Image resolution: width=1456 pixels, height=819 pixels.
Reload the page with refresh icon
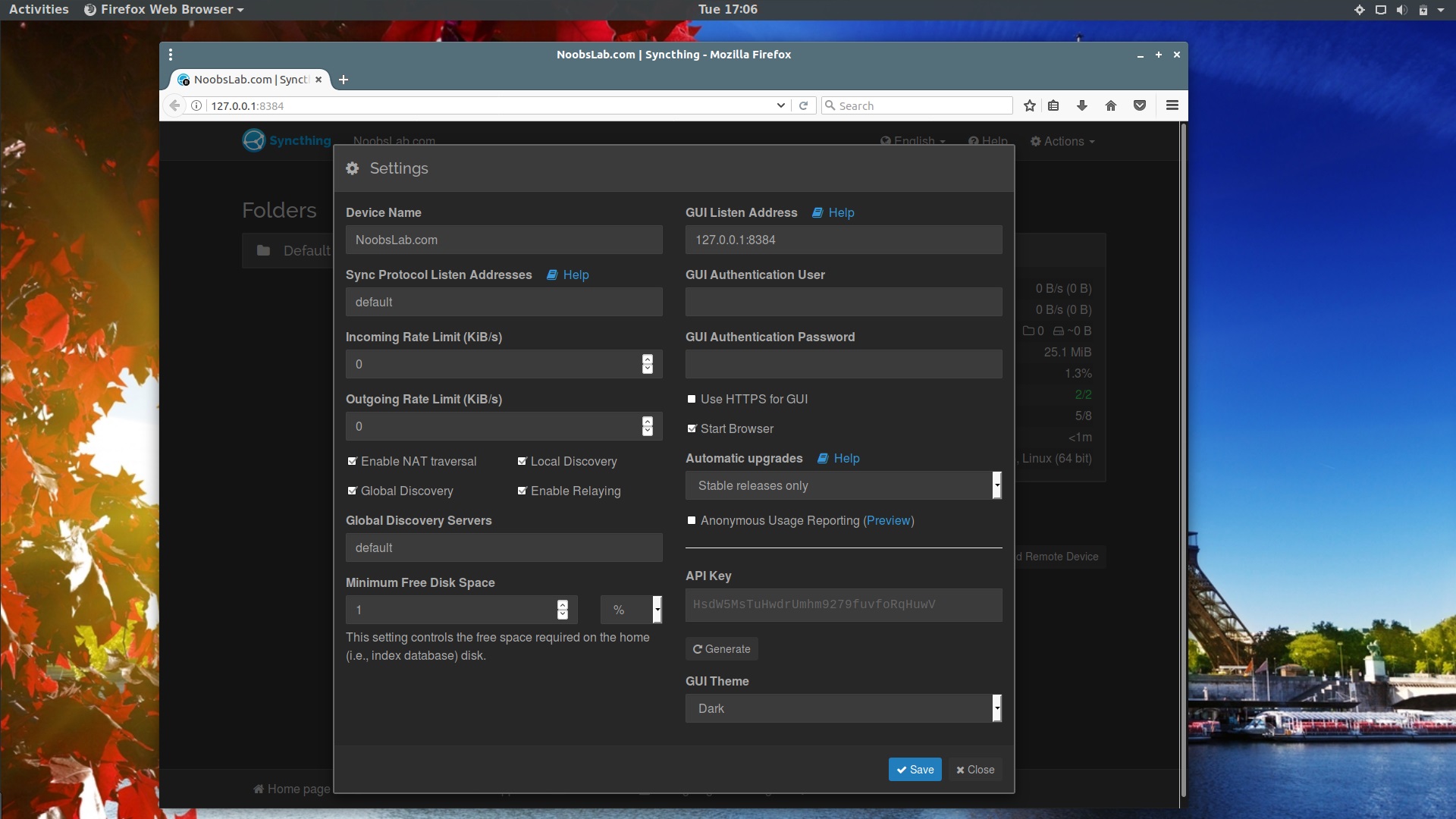coord(804,105)
